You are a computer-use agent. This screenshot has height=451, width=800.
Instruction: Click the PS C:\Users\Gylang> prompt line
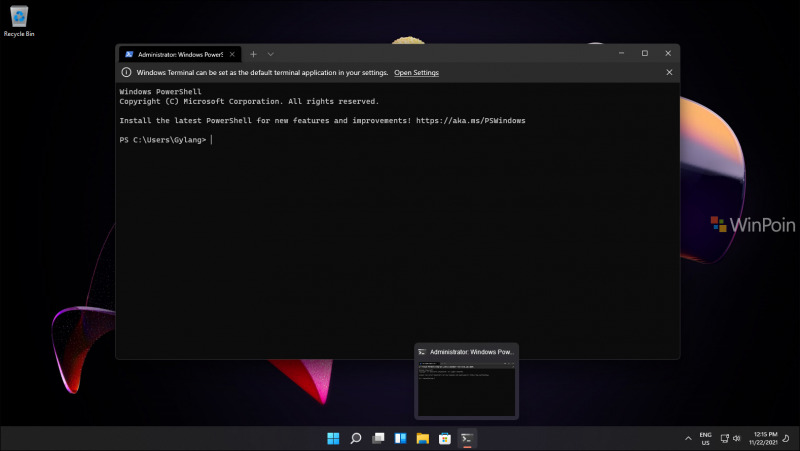(x=163, y=140)
